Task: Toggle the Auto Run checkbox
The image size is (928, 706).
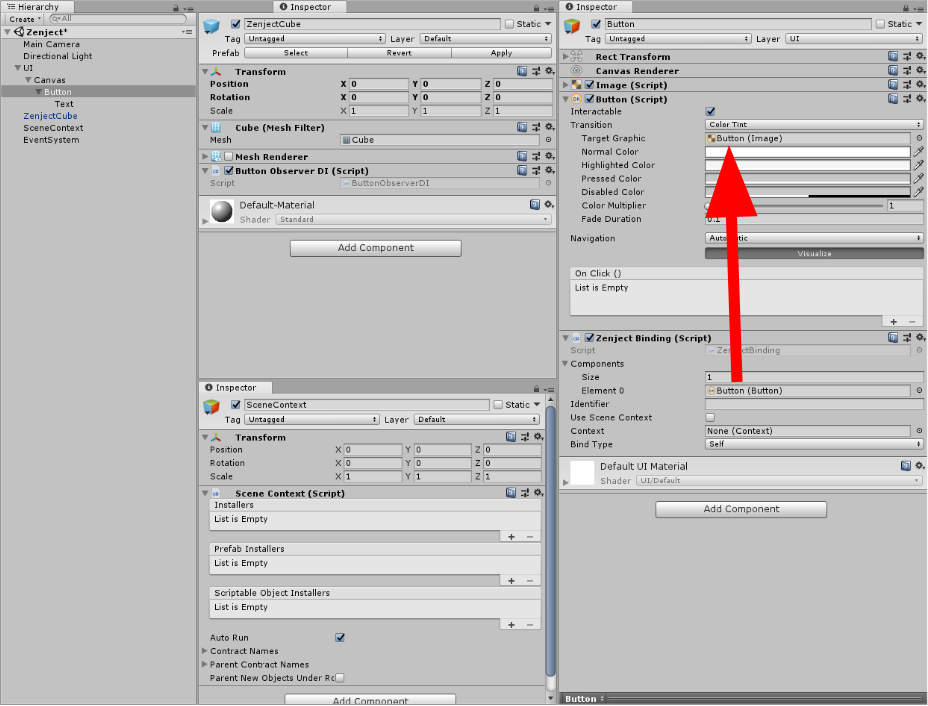Action: (340, 638)
